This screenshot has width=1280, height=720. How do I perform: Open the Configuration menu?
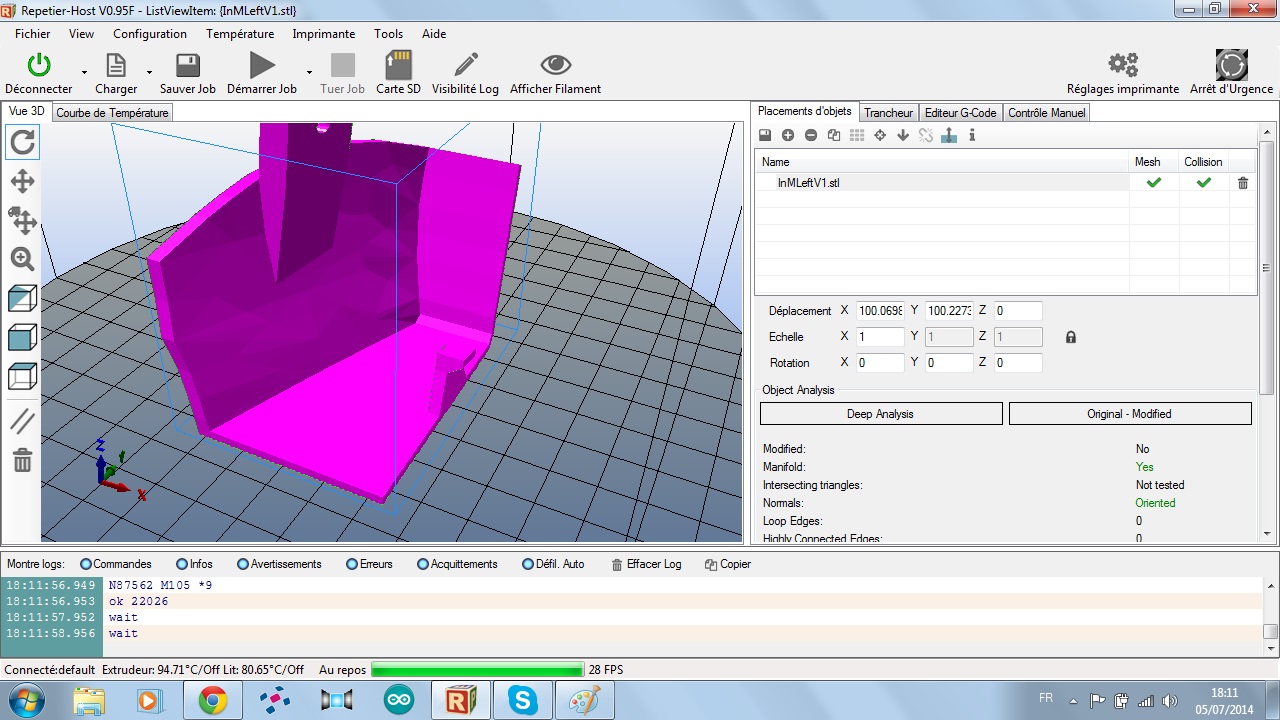(150, 34)
